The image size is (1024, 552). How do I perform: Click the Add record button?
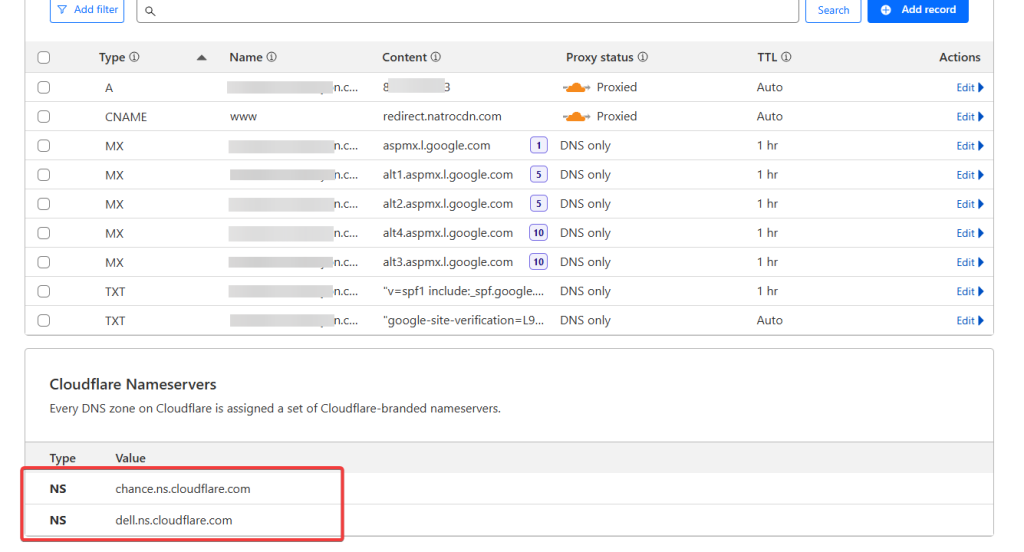(x=918, y=10)
